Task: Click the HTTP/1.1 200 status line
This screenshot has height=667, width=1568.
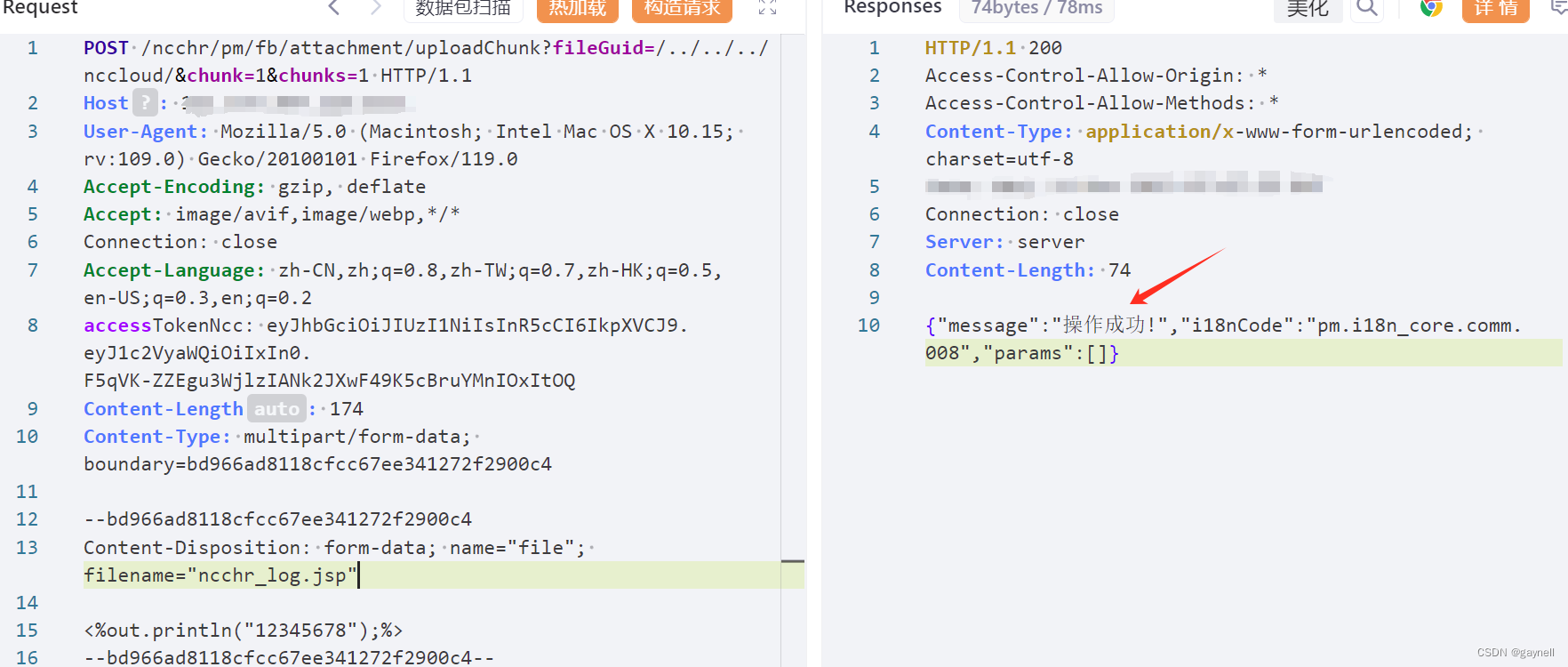Action: tap(994, 48)
